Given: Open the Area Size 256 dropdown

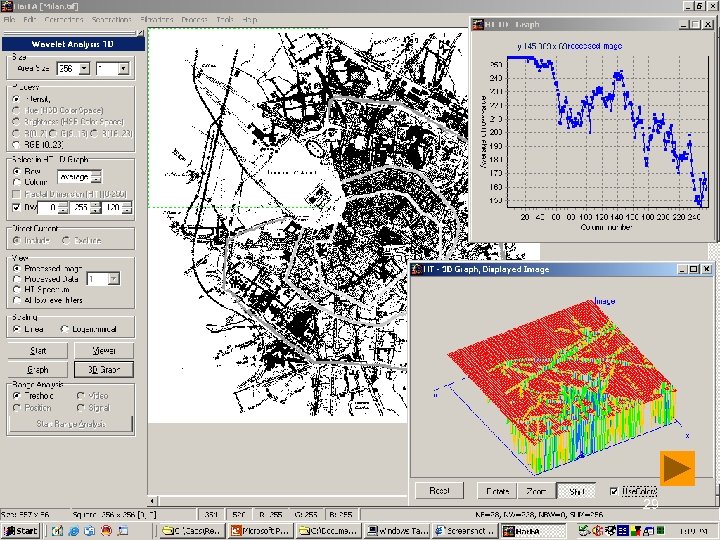Looking at the screenshot, I should 83,69.
